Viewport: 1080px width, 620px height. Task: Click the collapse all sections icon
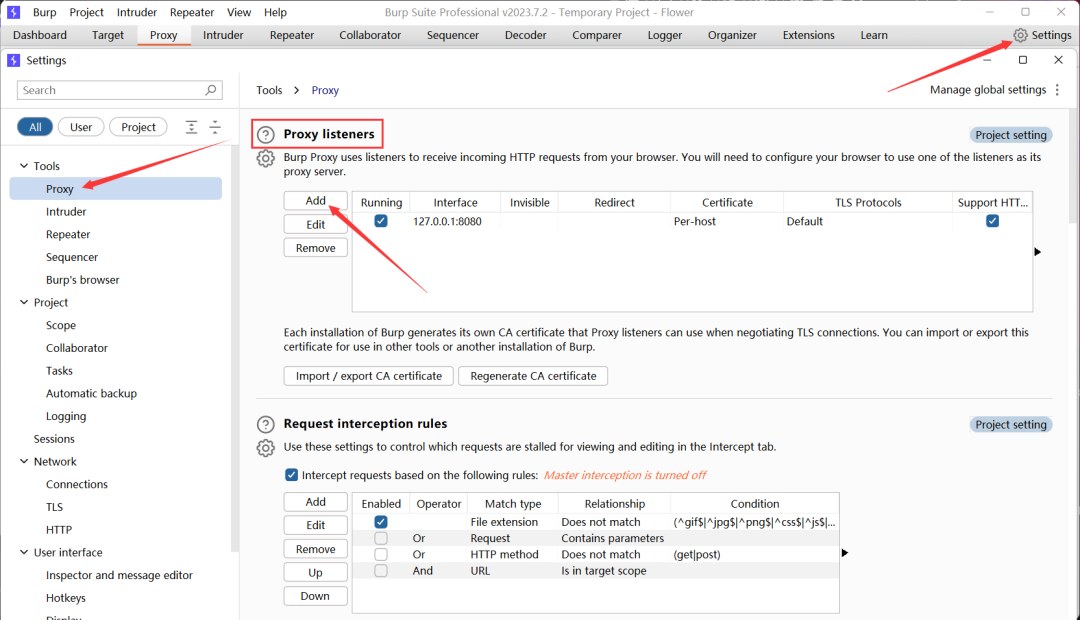[214, 127]
